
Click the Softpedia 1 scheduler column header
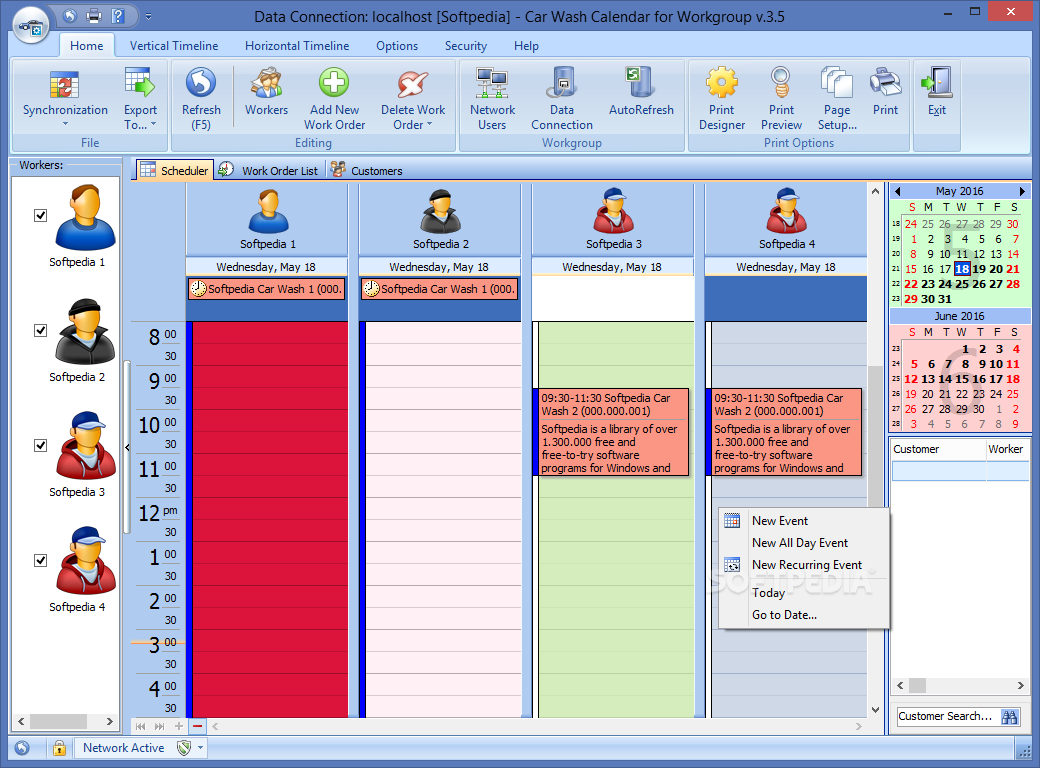(267, 220)
